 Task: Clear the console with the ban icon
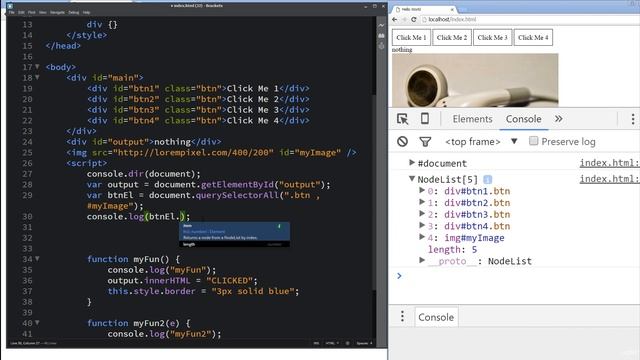[x=402, y=142]
